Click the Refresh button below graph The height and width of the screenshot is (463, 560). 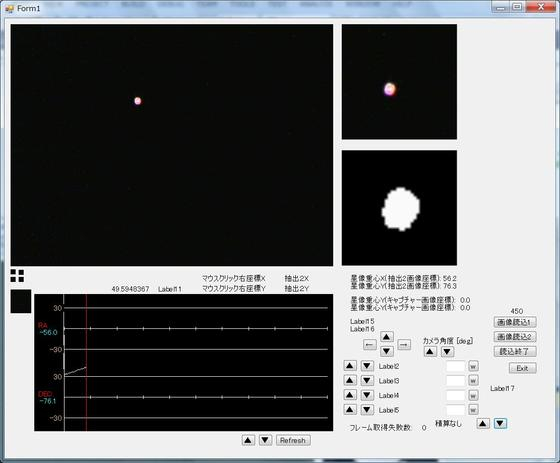click(293, 440)
